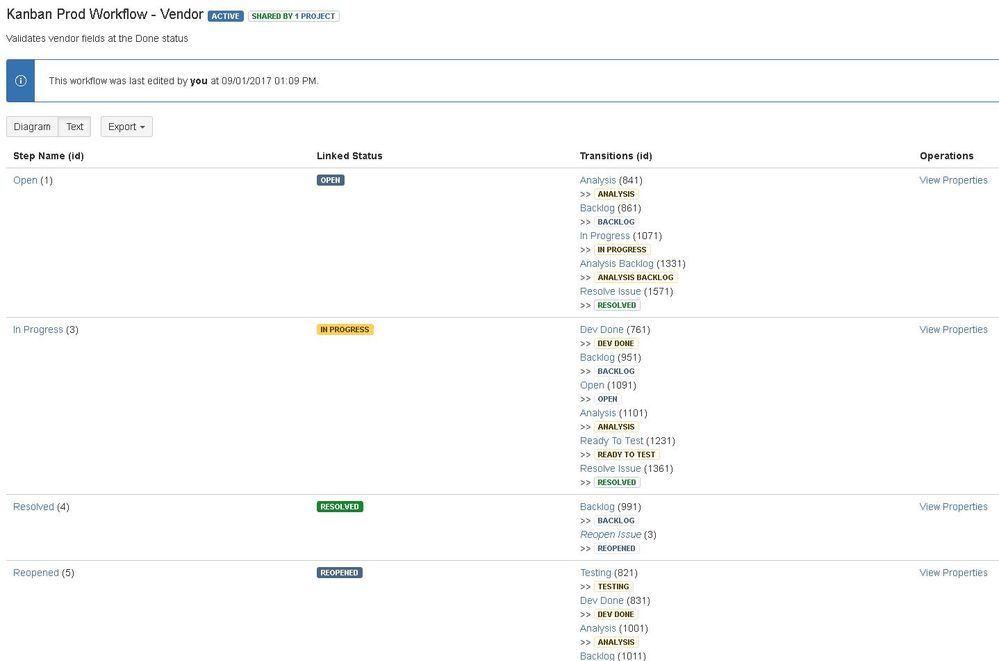Open the In Progress (1071) transition
The image size is (999, 661).
[605, 236]
